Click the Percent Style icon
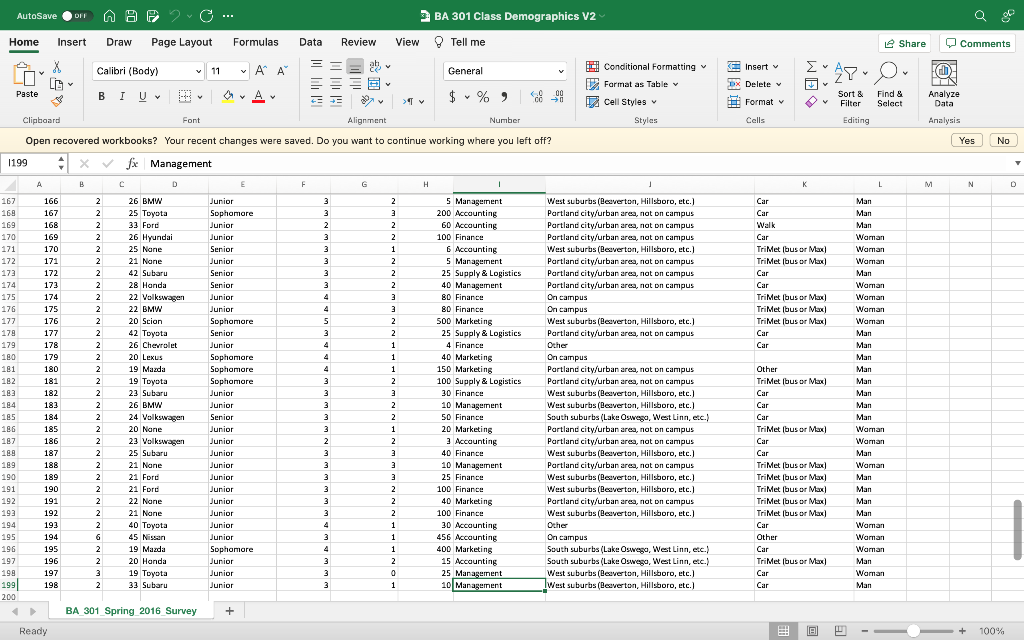The image size is (1024, 640). click(x=482, y=97)
